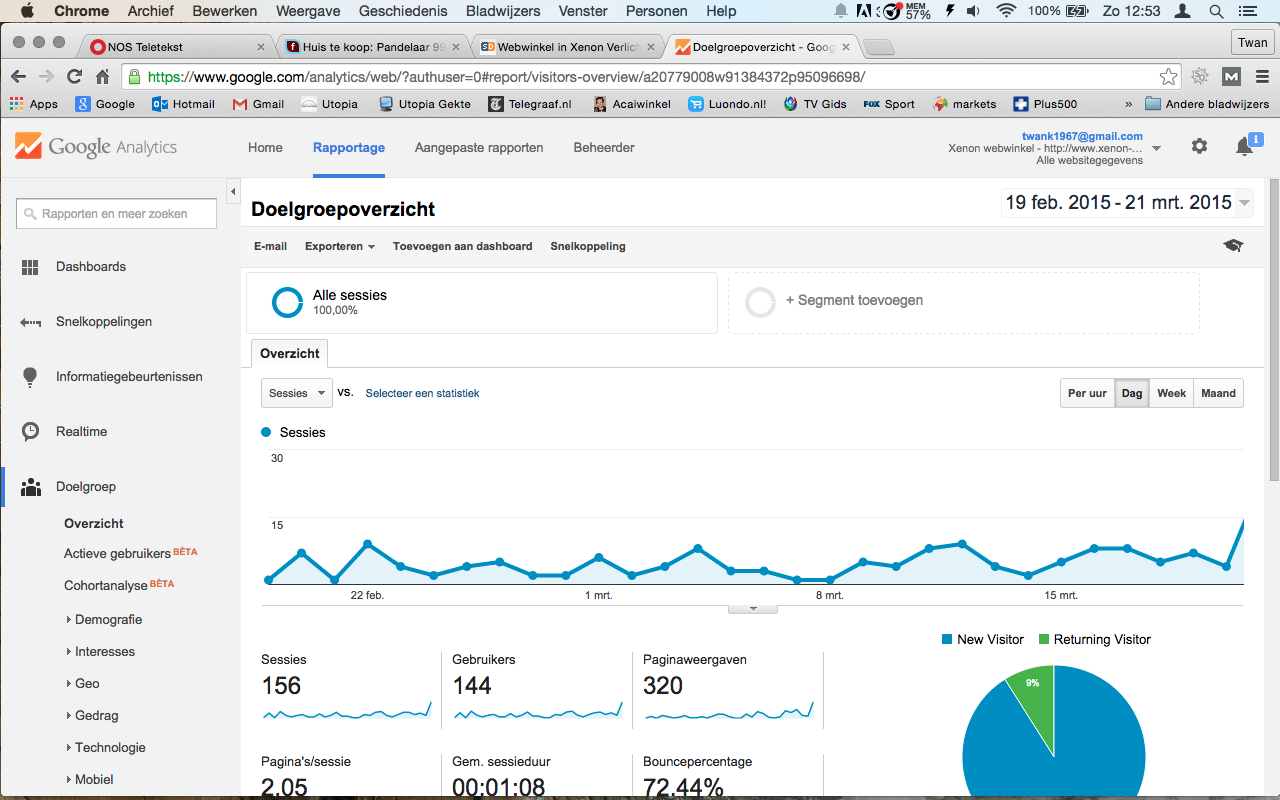Viewport: 1280px width, 800px height.
Task: Open the notifications bell icon
Action: coord(1244,147)
